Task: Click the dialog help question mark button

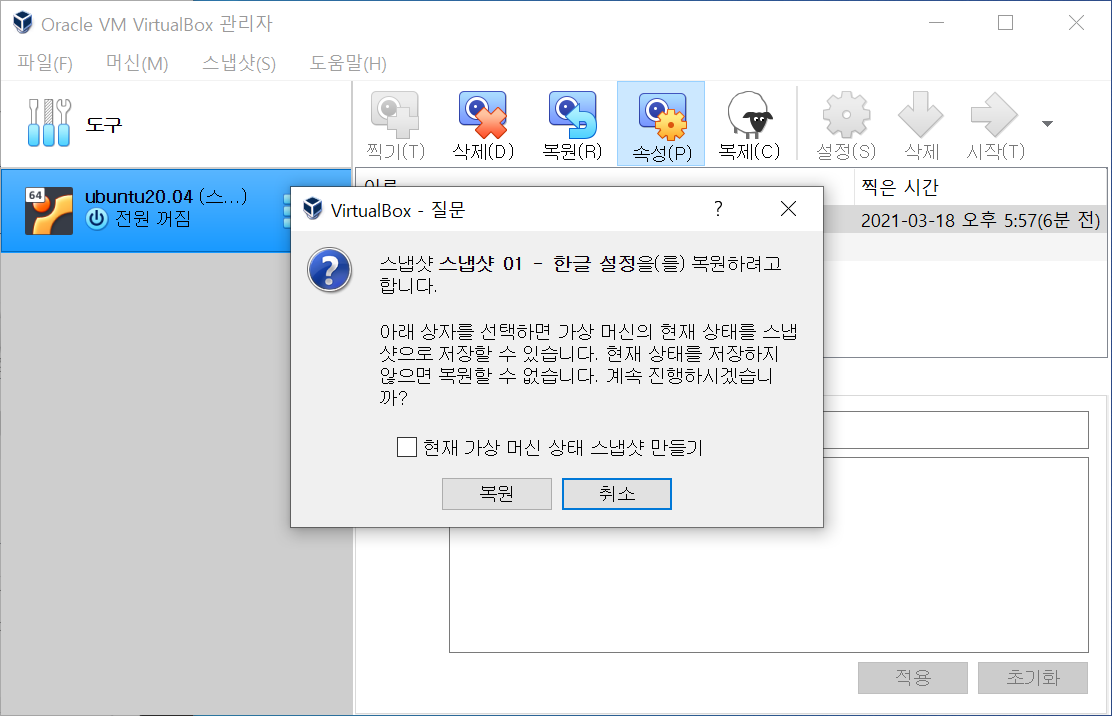Action: [x=718, y=209]
